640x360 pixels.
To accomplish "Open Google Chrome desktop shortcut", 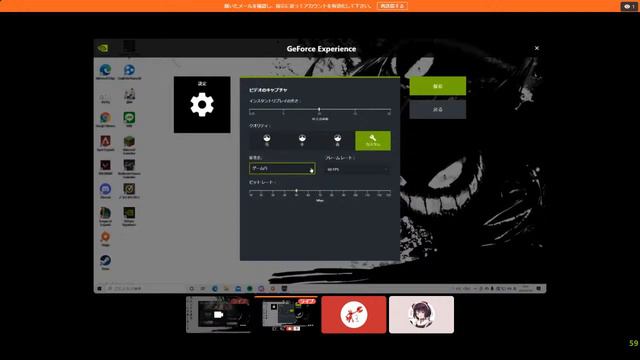I will click(105, 119).
